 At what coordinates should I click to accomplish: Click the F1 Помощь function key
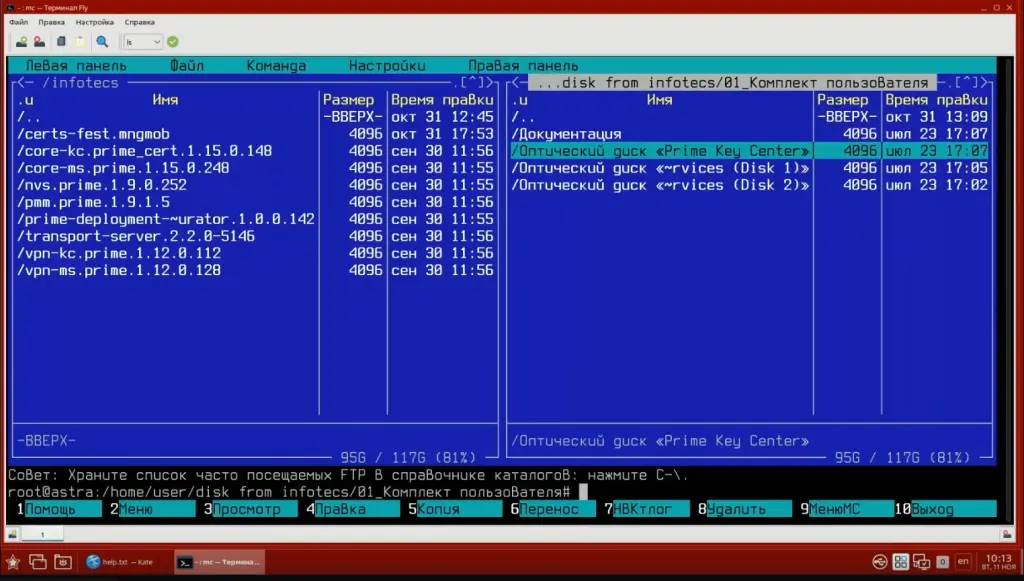[59, 509]
